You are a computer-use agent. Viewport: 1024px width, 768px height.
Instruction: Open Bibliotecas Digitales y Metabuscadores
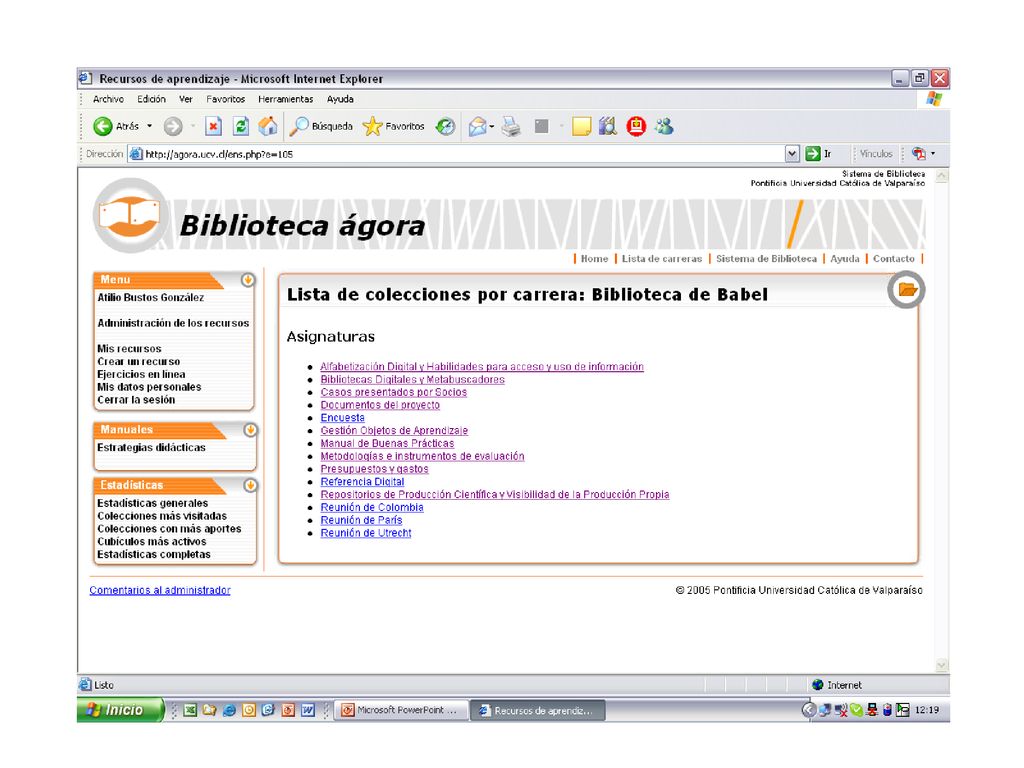click(x=413, y=379)
